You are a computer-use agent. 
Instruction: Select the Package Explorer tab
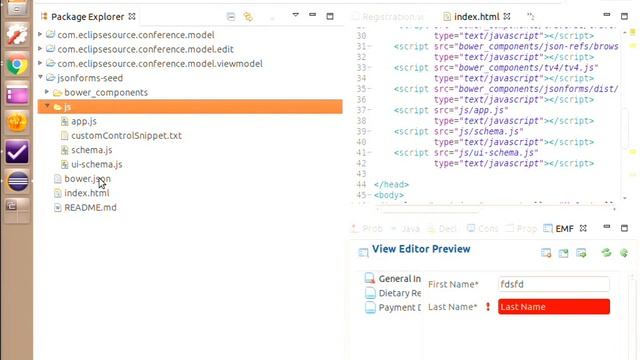tap(87, 17)
